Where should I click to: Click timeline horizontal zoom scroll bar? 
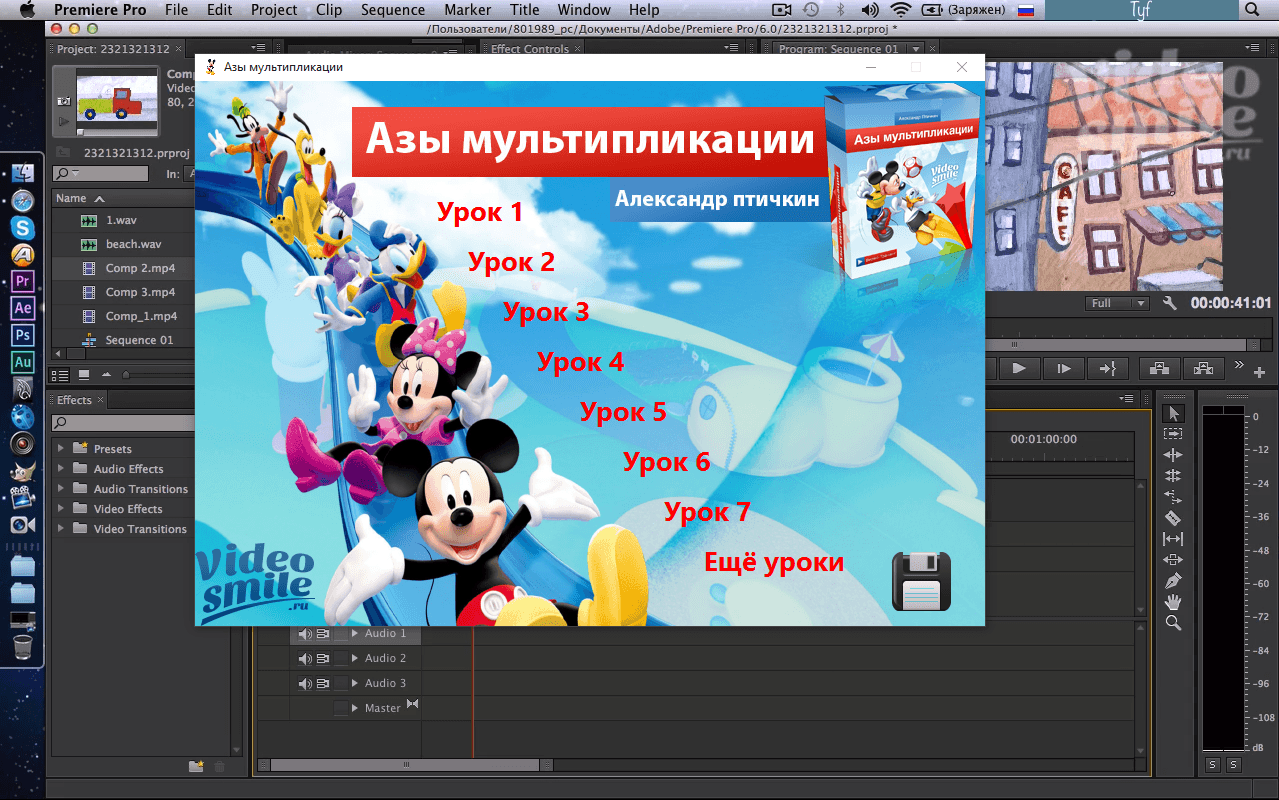pyautogui.click(x=406, y=765)
